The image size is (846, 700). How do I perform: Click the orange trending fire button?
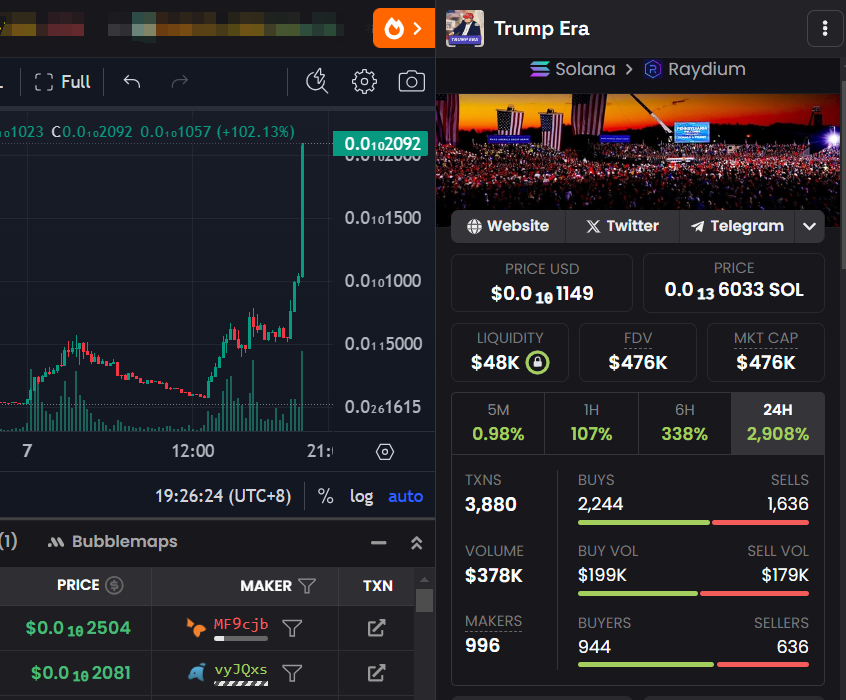[404, 28]
